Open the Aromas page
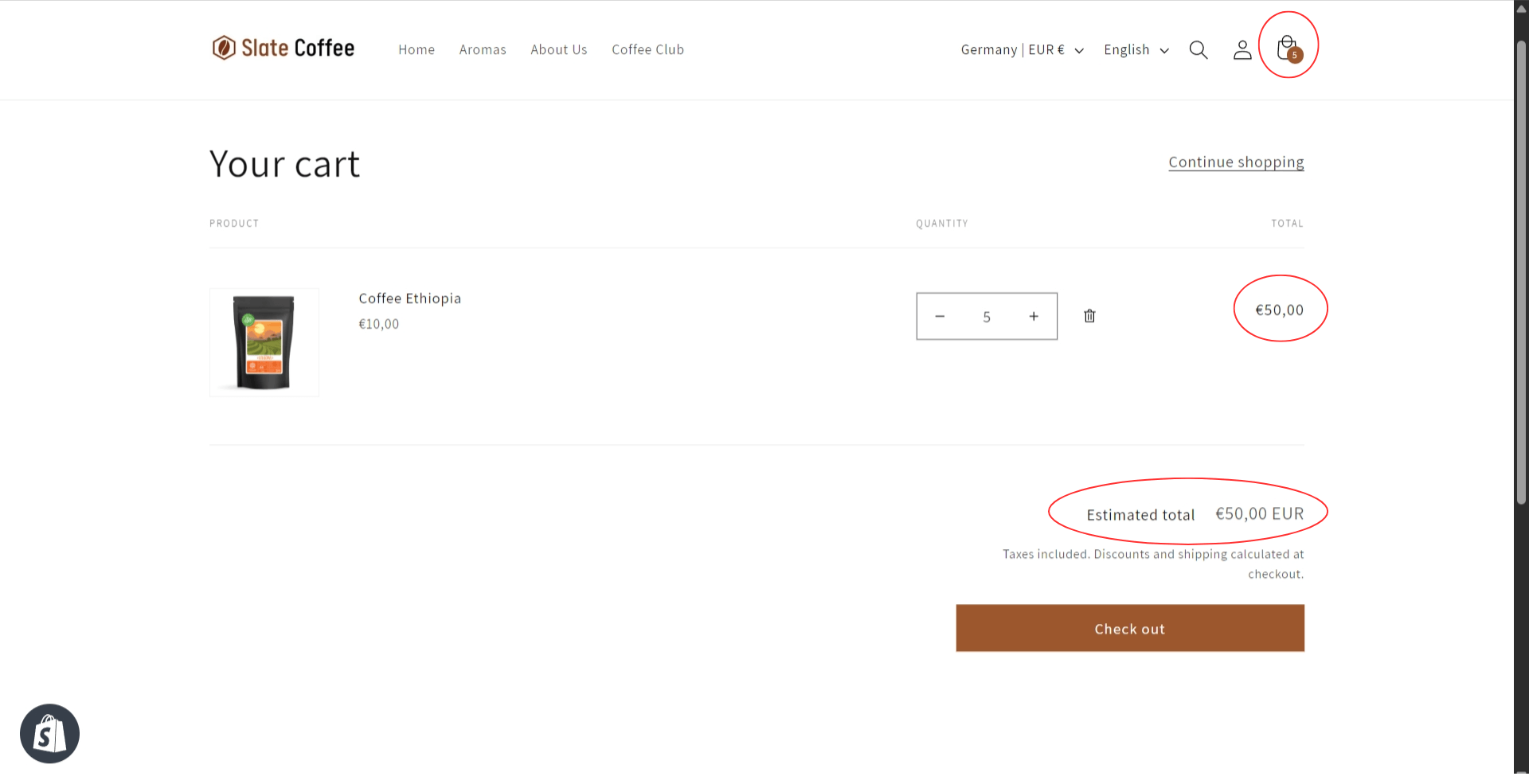Screen dimensions: 1529x784 [x=483, y=49]
